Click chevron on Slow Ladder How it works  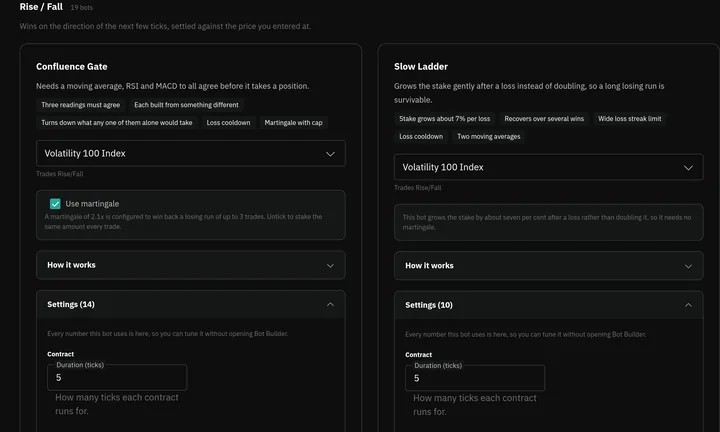point(688,266)
